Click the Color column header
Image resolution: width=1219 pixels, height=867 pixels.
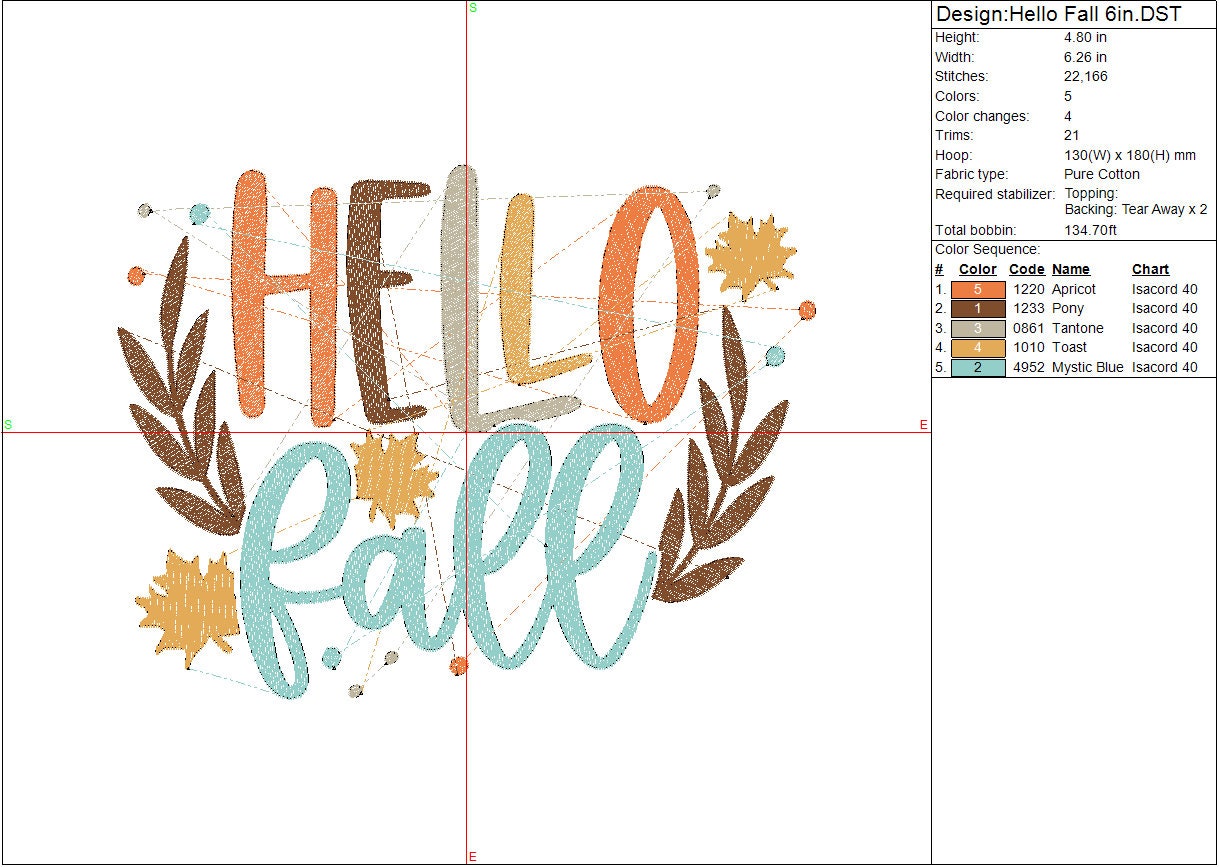point(977,270)
